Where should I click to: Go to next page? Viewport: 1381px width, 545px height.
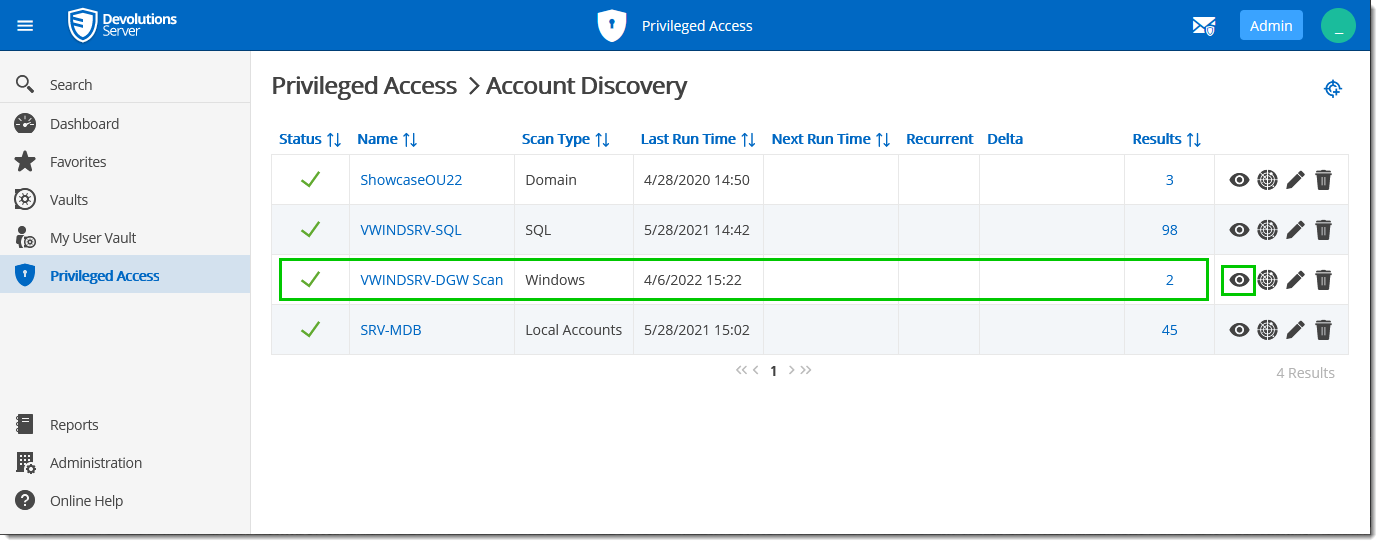coord(791,370)
